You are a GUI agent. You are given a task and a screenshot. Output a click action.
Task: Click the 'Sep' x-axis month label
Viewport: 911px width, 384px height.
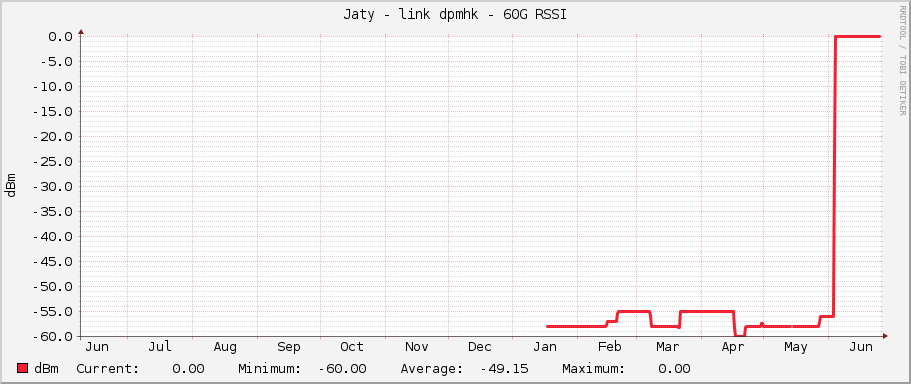pos(289,347)
